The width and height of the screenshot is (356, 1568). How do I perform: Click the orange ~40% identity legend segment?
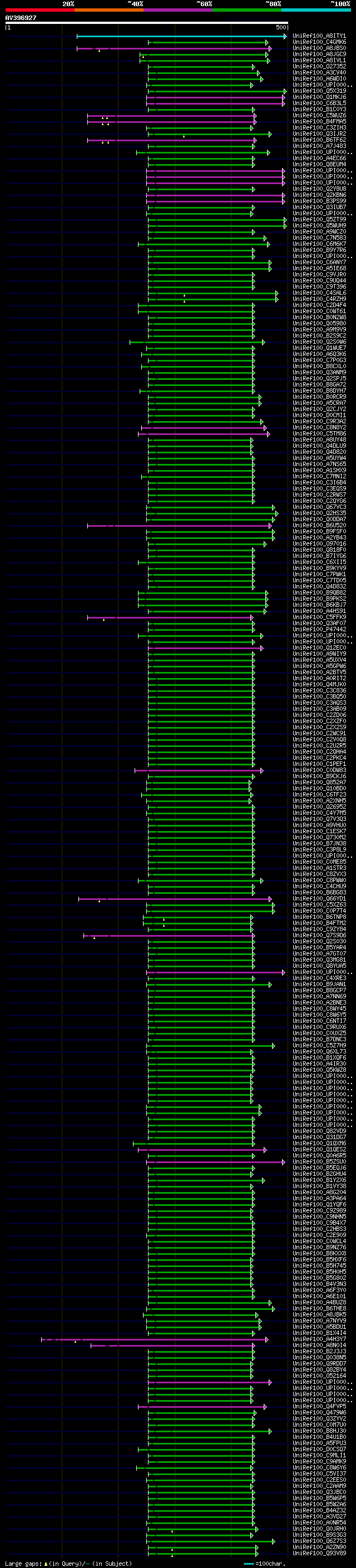pyautogui.click(x=109, y=10)
